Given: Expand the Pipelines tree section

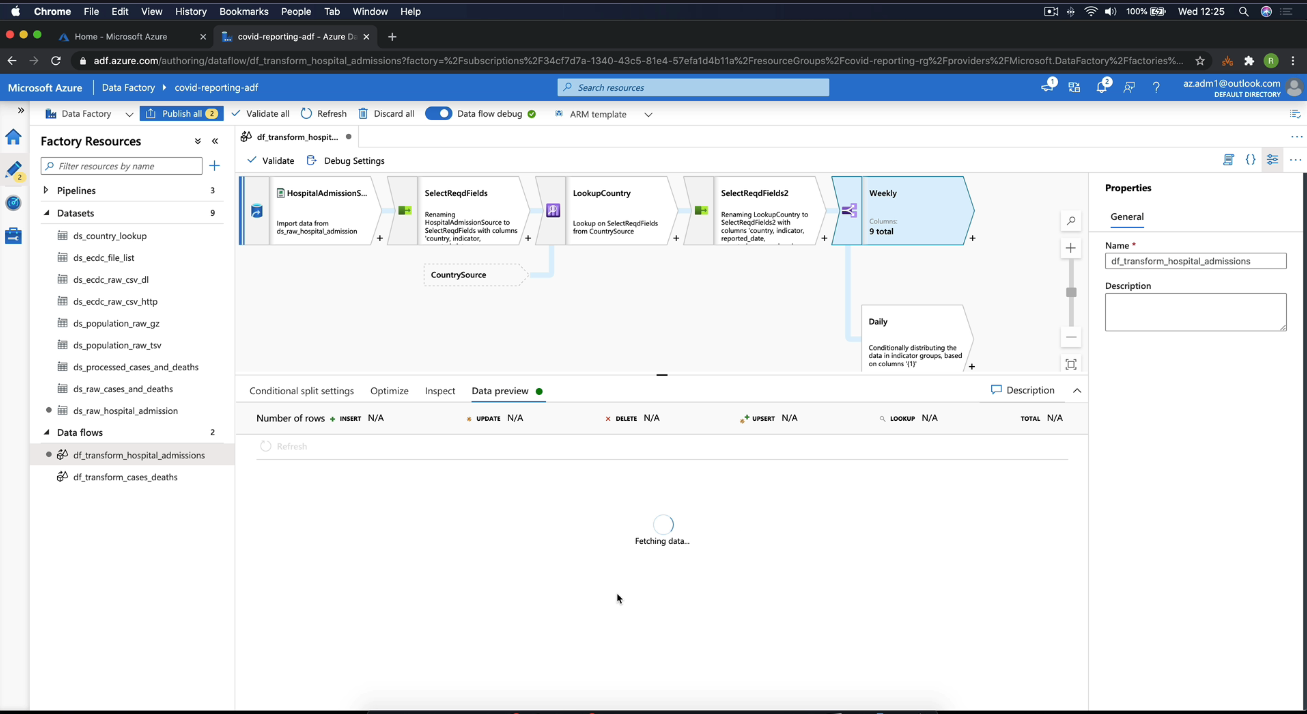Looking at the screenshot, I should [46, 190].
